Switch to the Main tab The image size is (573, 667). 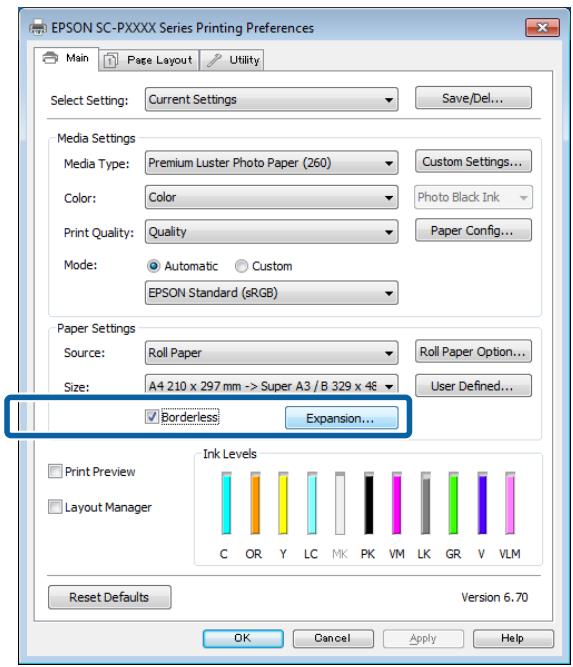coord(66,58)
